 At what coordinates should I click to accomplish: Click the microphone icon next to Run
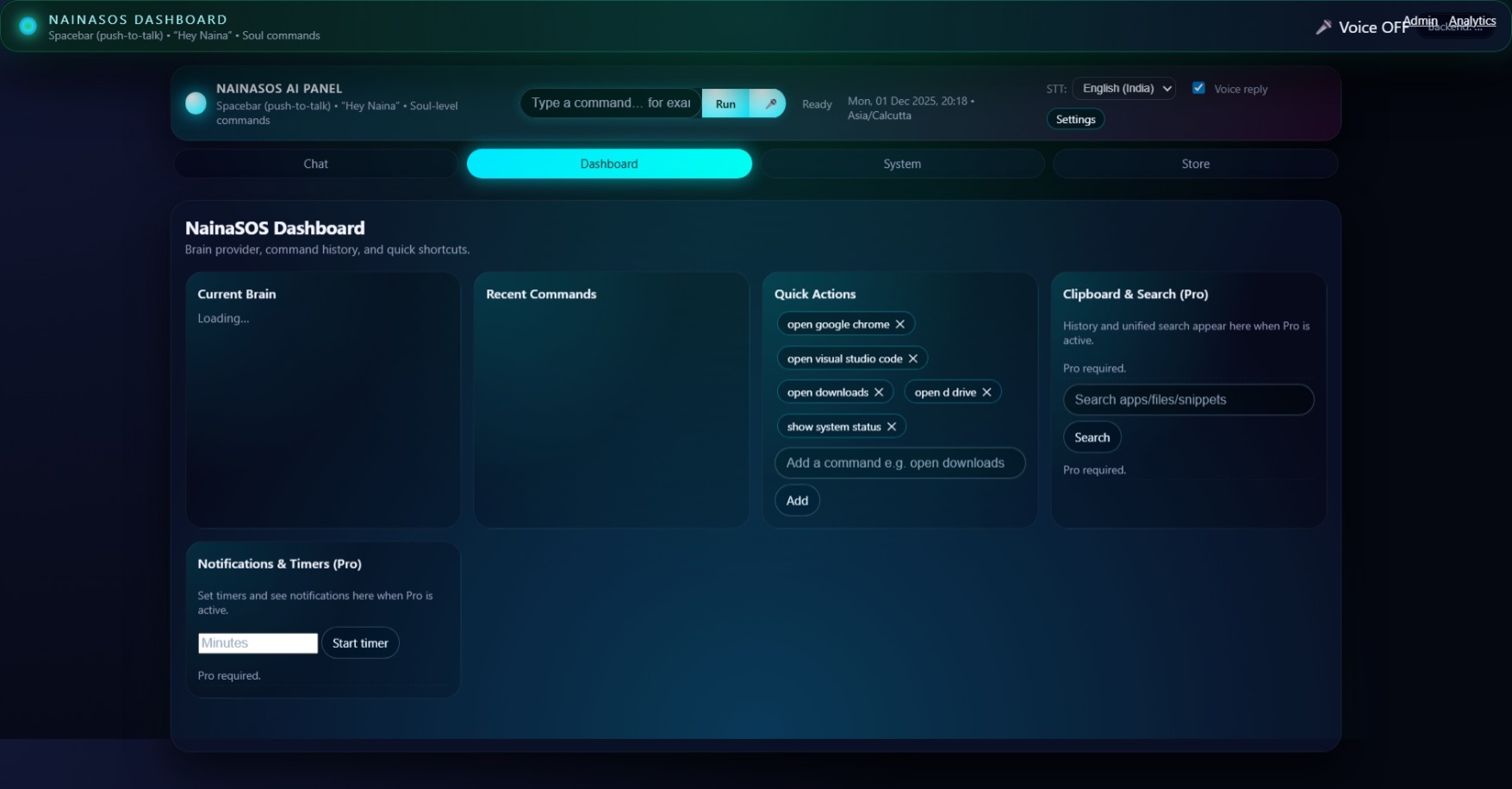[769, 103]
